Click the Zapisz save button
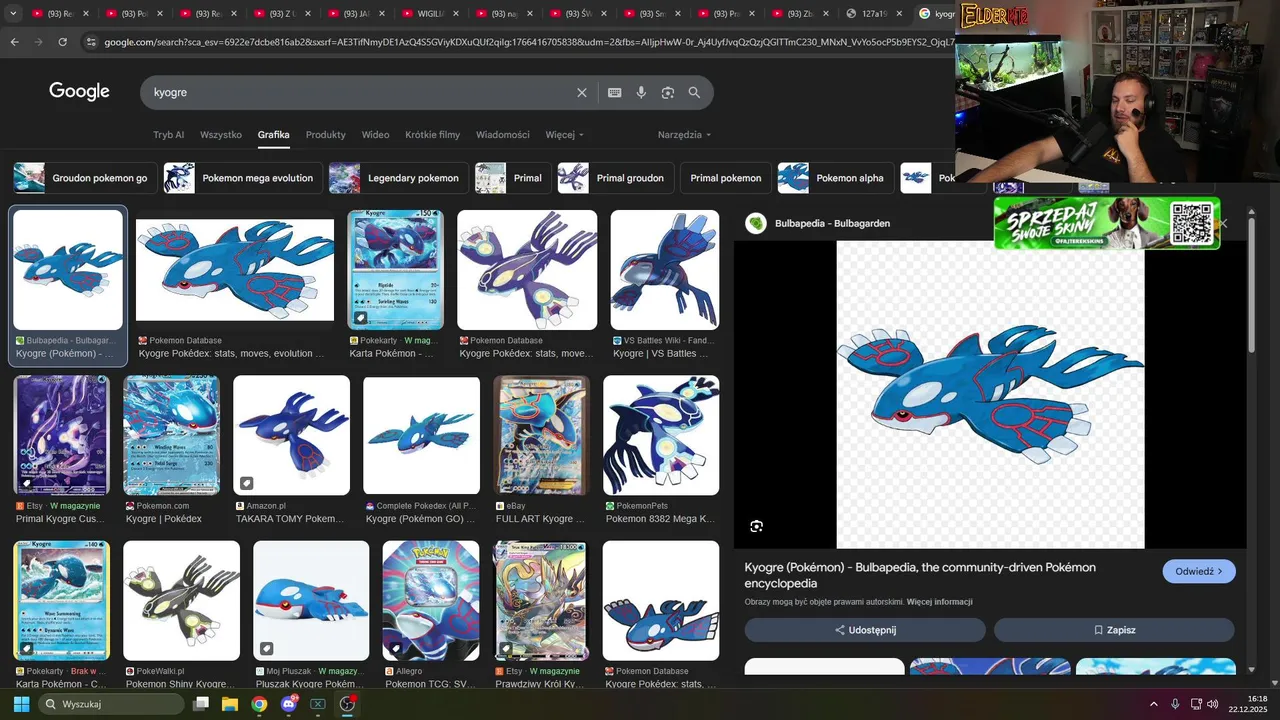This screenshot has height=720, width=1280. pos(1114,630)
